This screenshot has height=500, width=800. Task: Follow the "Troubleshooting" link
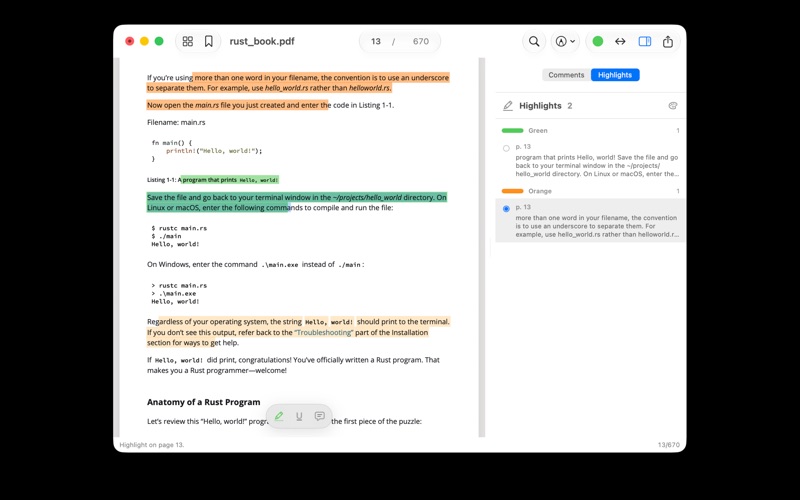pos(324,332)
